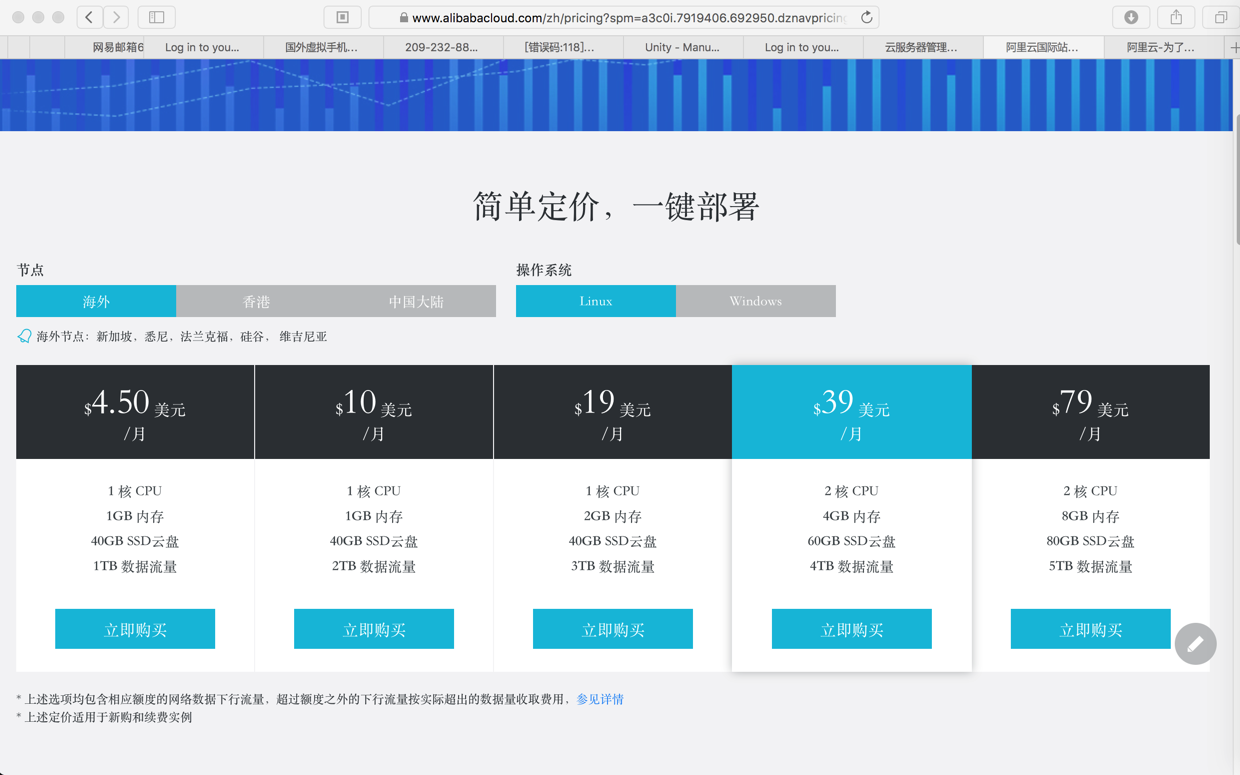
Task: Buy the $79 plan with 立即购买
Action: 1091,629
